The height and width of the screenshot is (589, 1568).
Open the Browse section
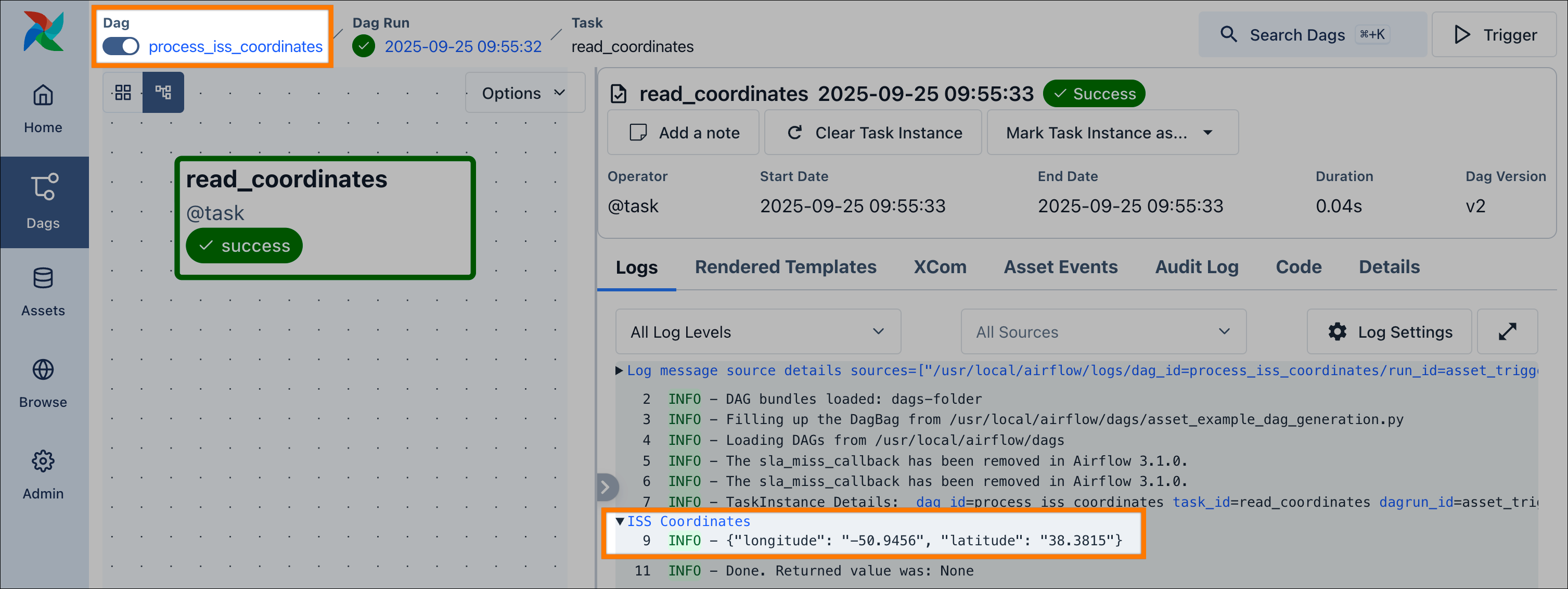coord(43,383)
